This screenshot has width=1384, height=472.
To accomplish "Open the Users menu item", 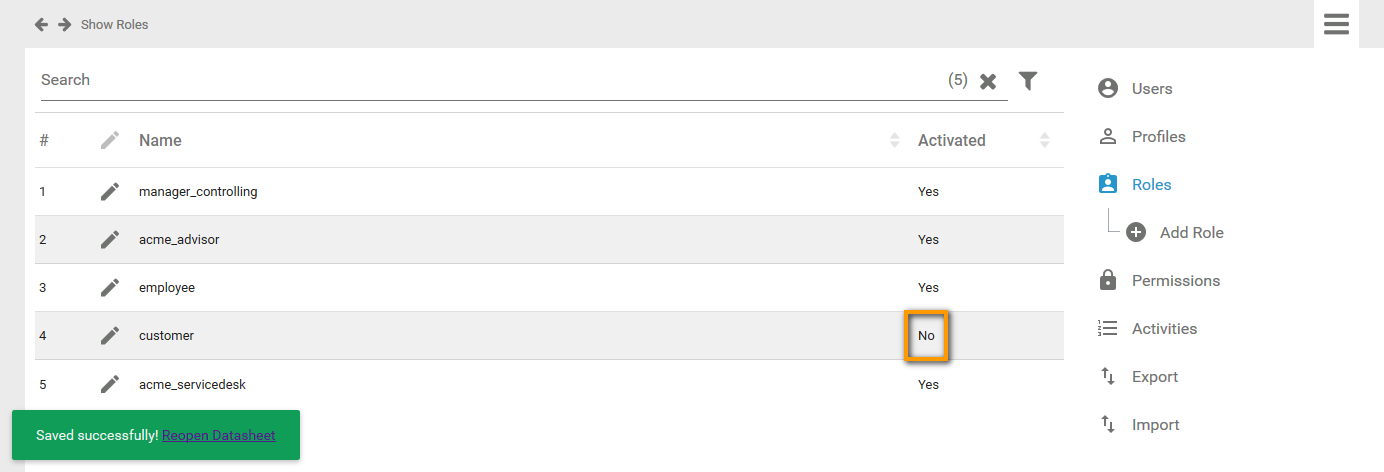I will point(1151,88).
